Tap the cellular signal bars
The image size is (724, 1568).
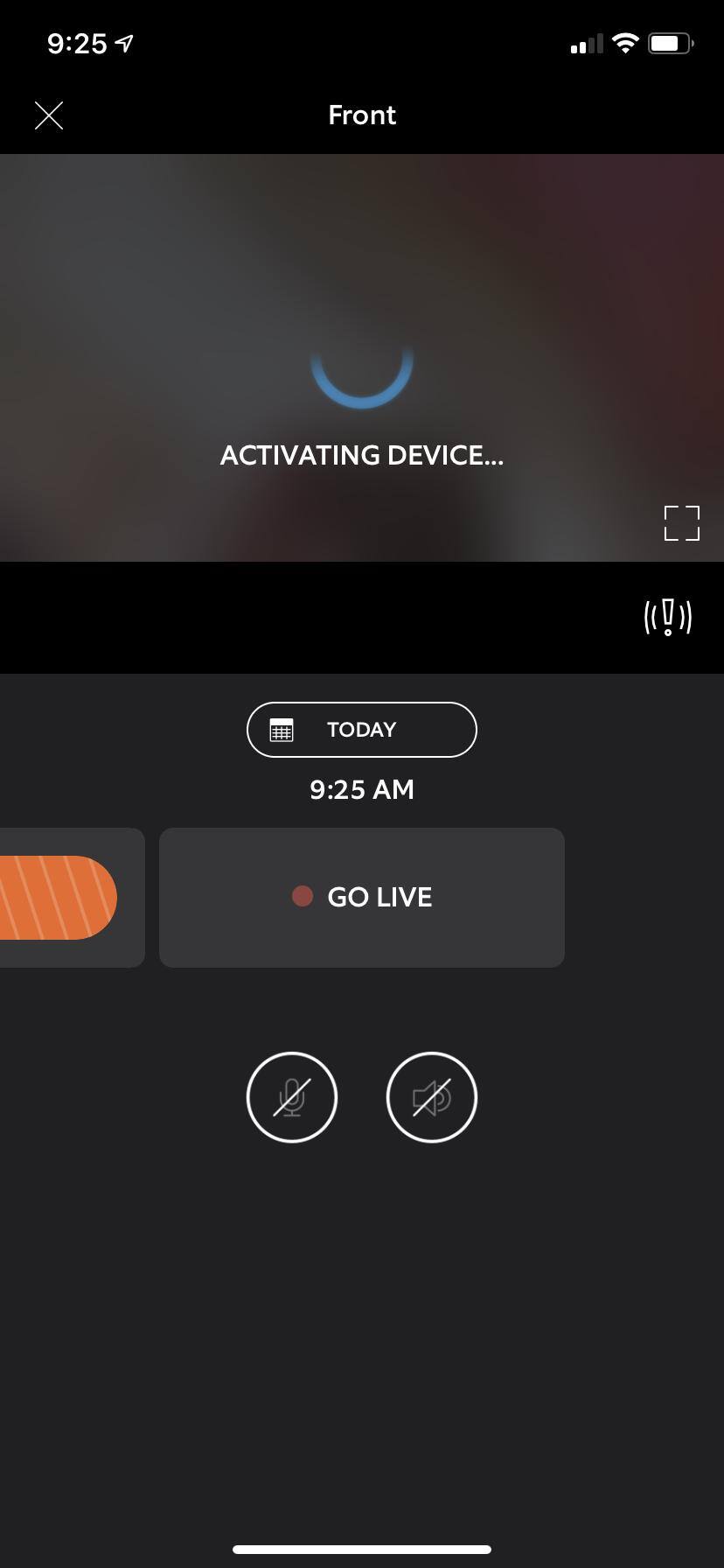click(587, 44)
